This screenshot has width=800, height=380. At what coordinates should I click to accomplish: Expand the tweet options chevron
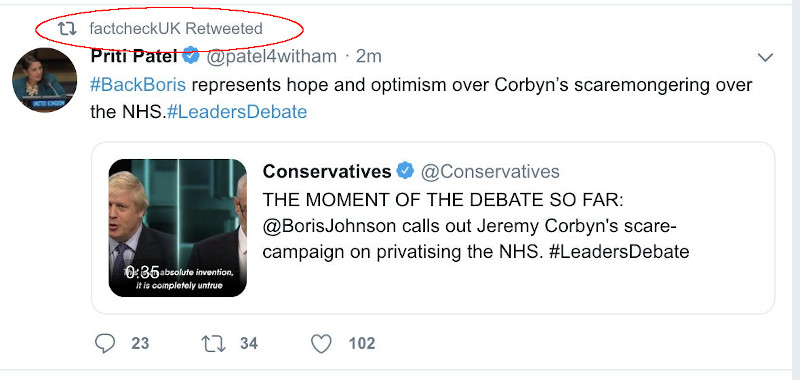tap(765, 58)
